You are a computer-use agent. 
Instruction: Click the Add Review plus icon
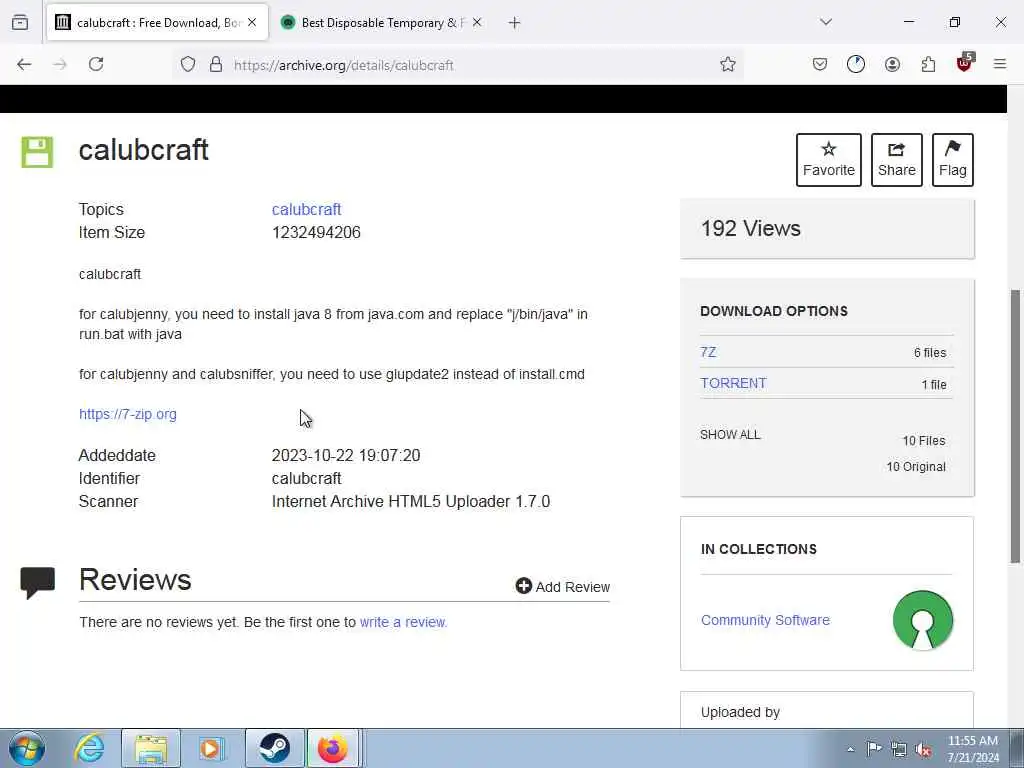pos(524,586)
